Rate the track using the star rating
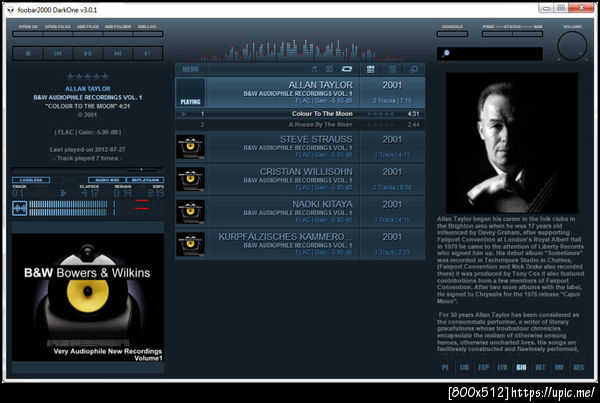Viewport: 600px width, 403px height. click(88, 76)
